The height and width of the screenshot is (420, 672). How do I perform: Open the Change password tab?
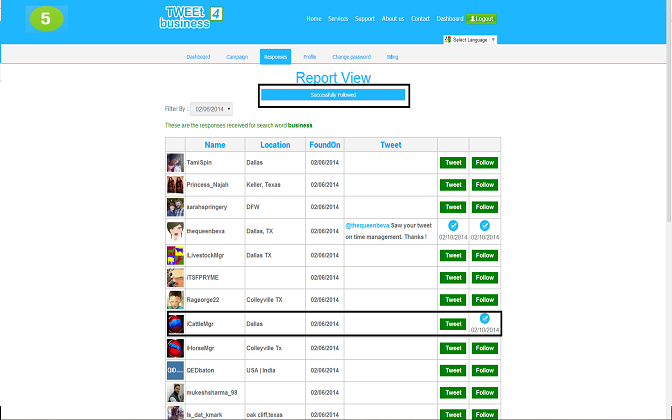click(351, 57)
